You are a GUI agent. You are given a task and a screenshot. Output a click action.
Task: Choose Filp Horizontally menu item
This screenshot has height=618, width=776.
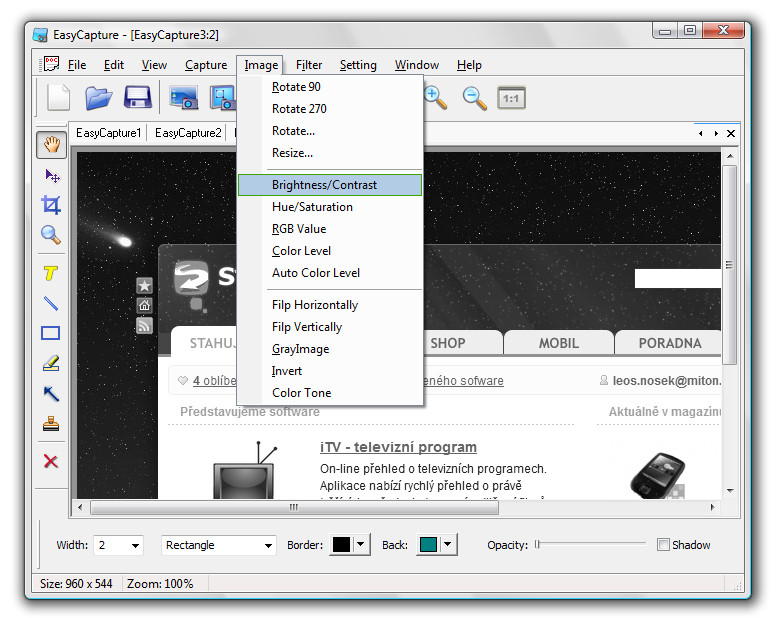coord(330,305)
